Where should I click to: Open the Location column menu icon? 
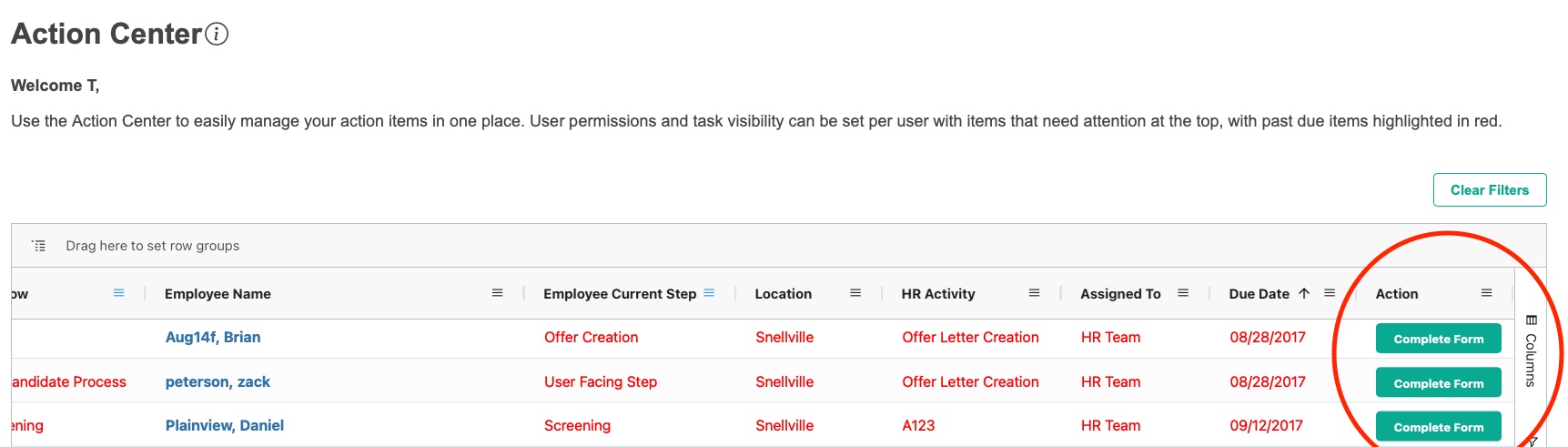[x=855, y=293]
